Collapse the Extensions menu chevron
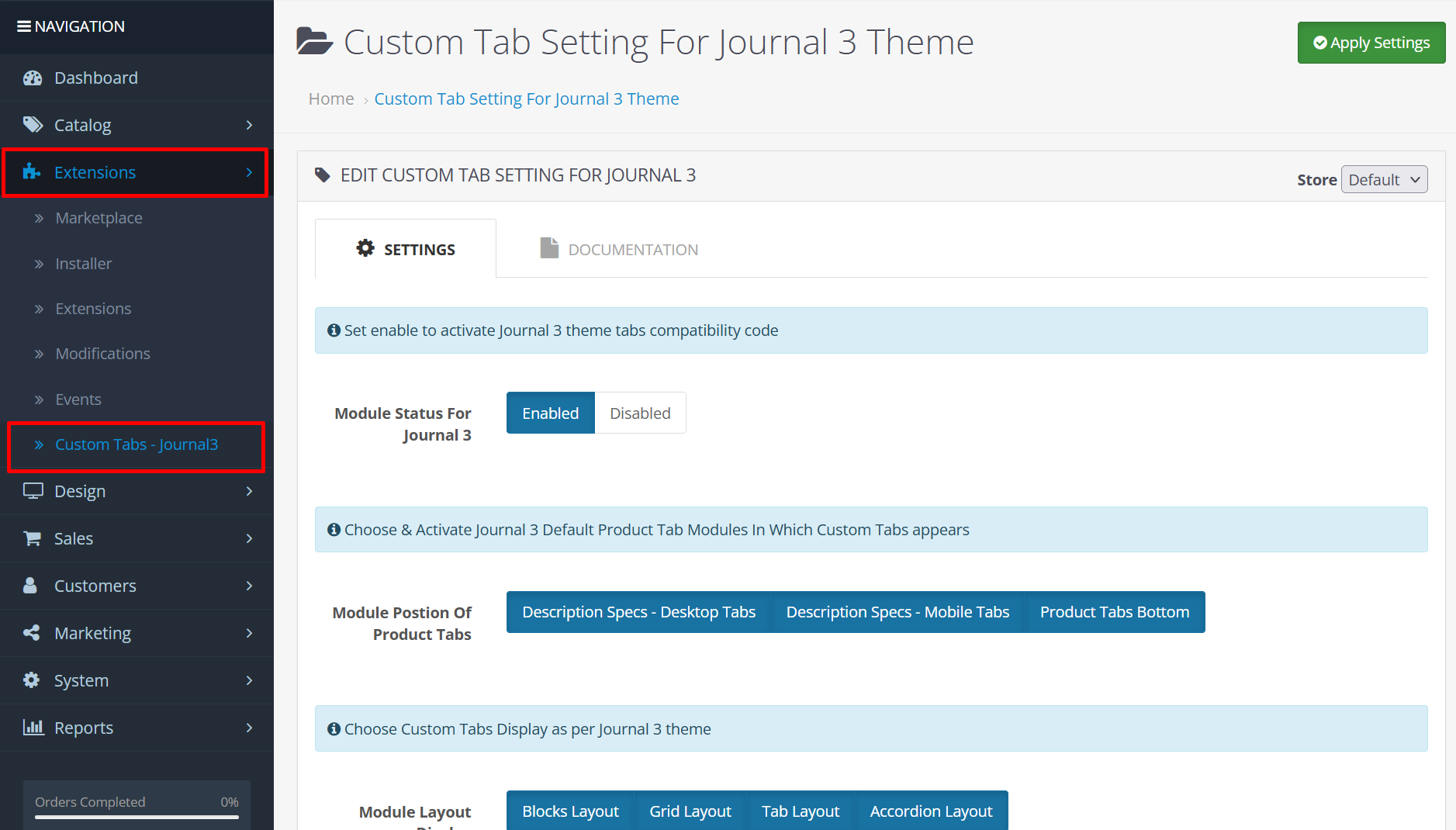1456x830 pixels. (249, 172)
